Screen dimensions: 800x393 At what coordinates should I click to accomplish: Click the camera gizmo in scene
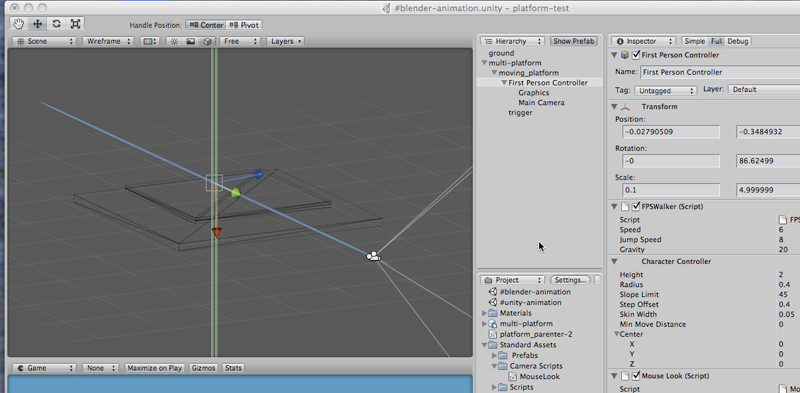click(374, 256)
